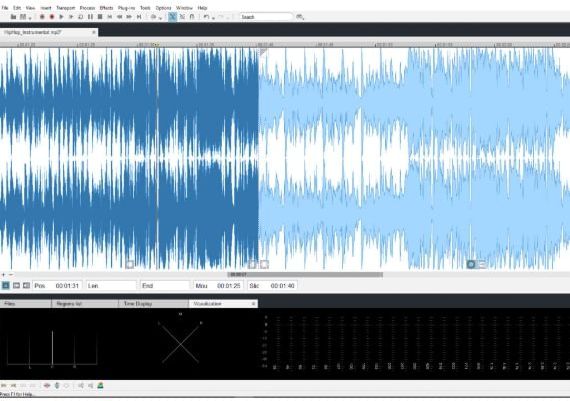Click the Search input field
570x401 pixels.
(266, 17)
